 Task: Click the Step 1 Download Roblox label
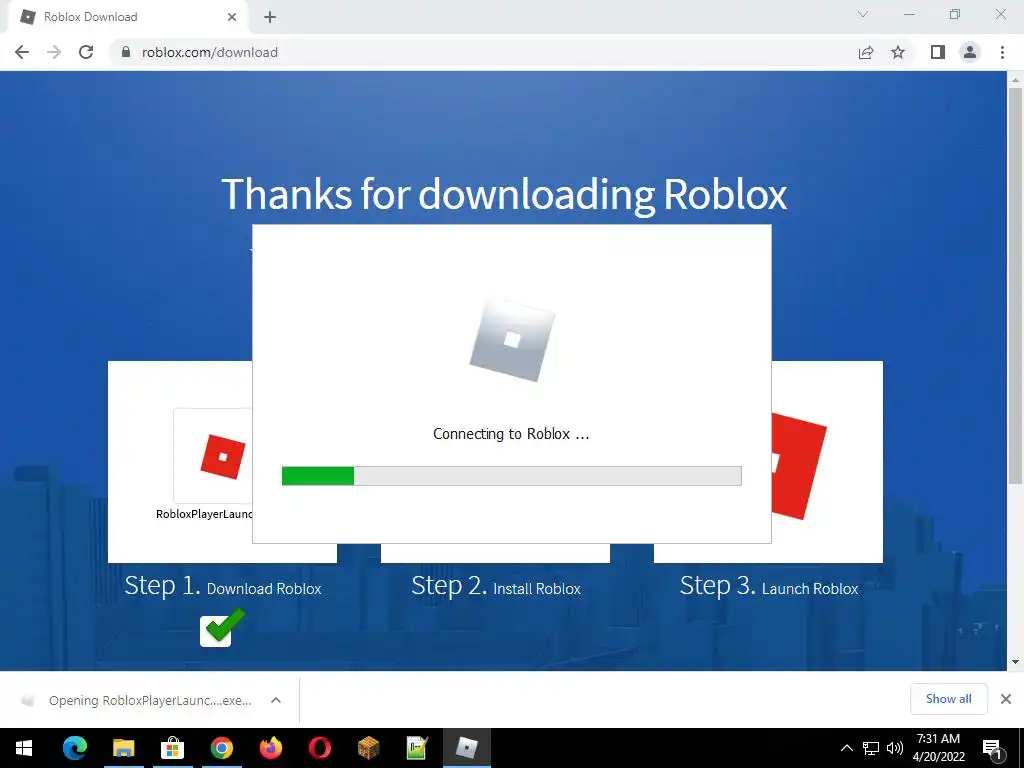click(x=223, y=586)
